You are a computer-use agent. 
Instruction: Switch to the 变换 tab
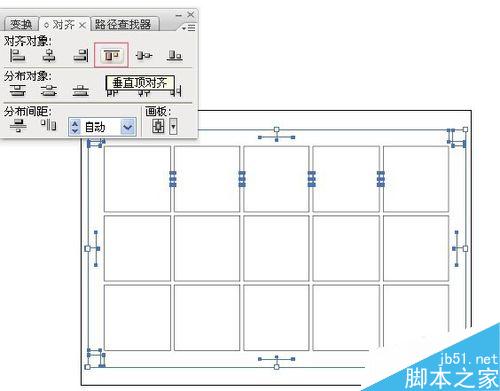tap(21, 24)
